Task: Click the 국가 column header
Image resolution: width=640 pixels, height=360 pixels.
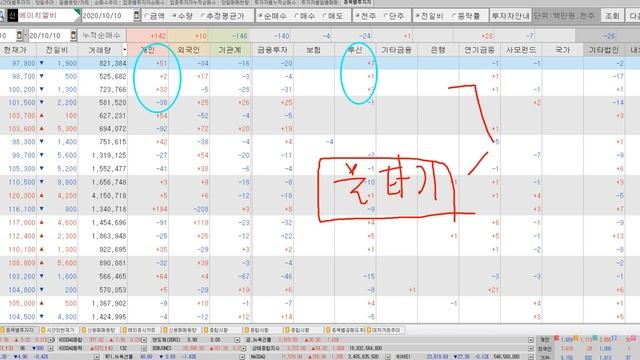Action: click(562, 50)
